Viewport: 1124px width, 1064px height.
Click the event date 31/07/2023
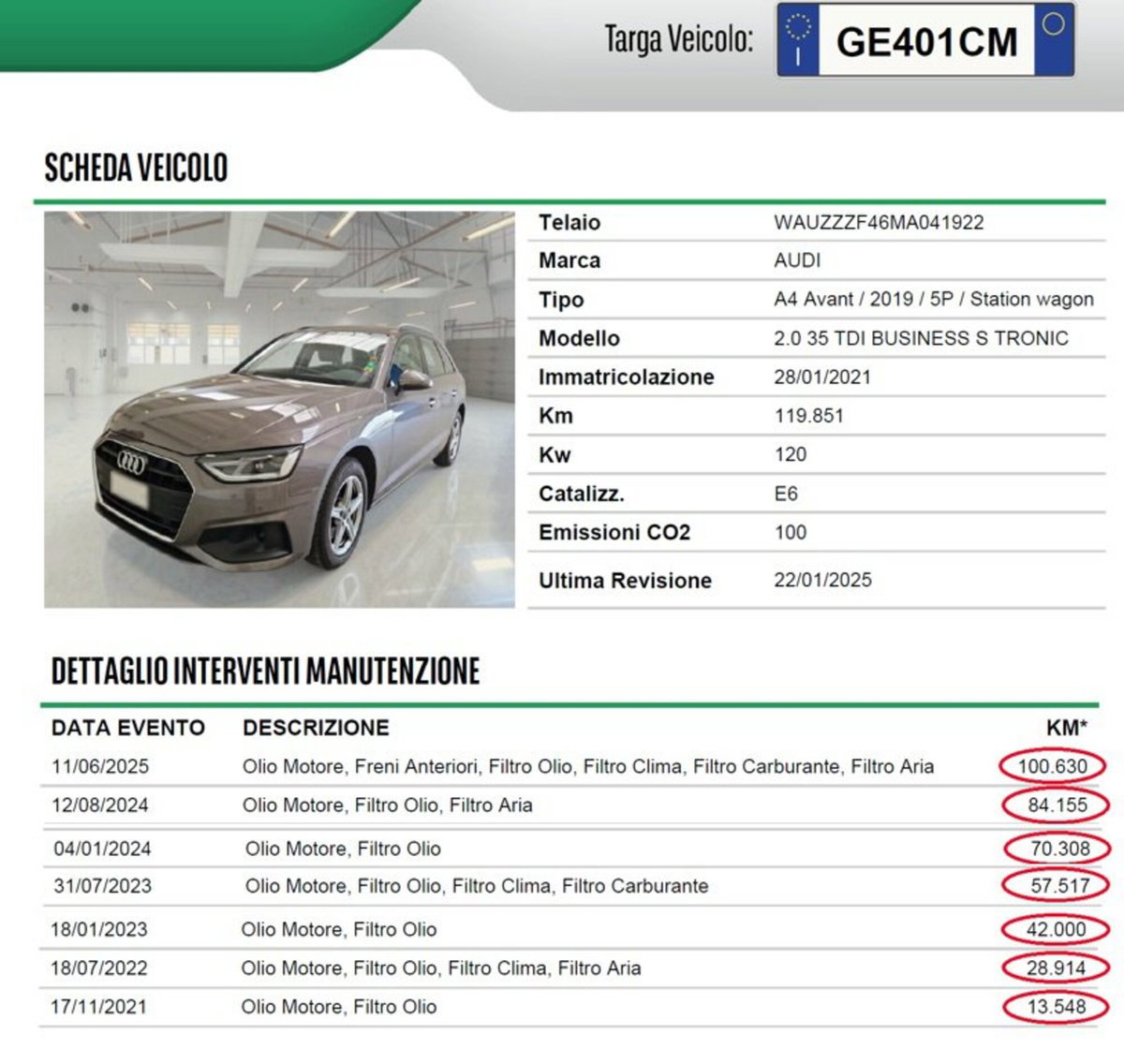pyautogui.click(x=102, y=886)
